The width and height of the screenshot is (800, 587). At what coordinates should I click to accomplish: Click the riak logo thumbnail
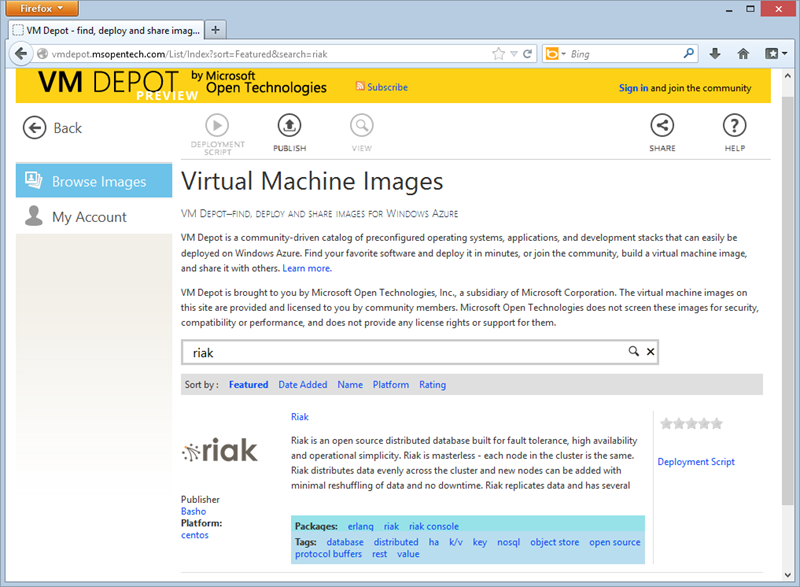click(220, 450)
